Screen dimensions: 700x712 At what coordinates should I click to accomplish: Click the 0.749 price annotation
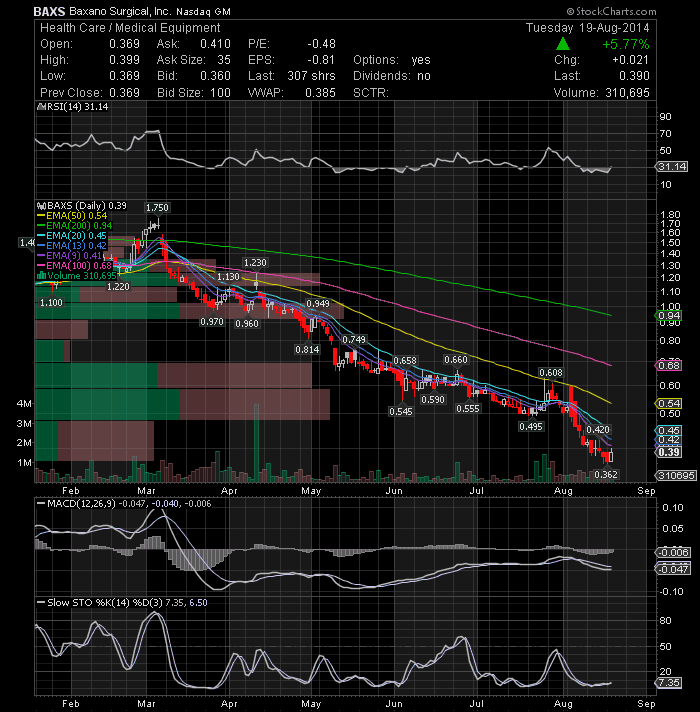coord(354,339)
